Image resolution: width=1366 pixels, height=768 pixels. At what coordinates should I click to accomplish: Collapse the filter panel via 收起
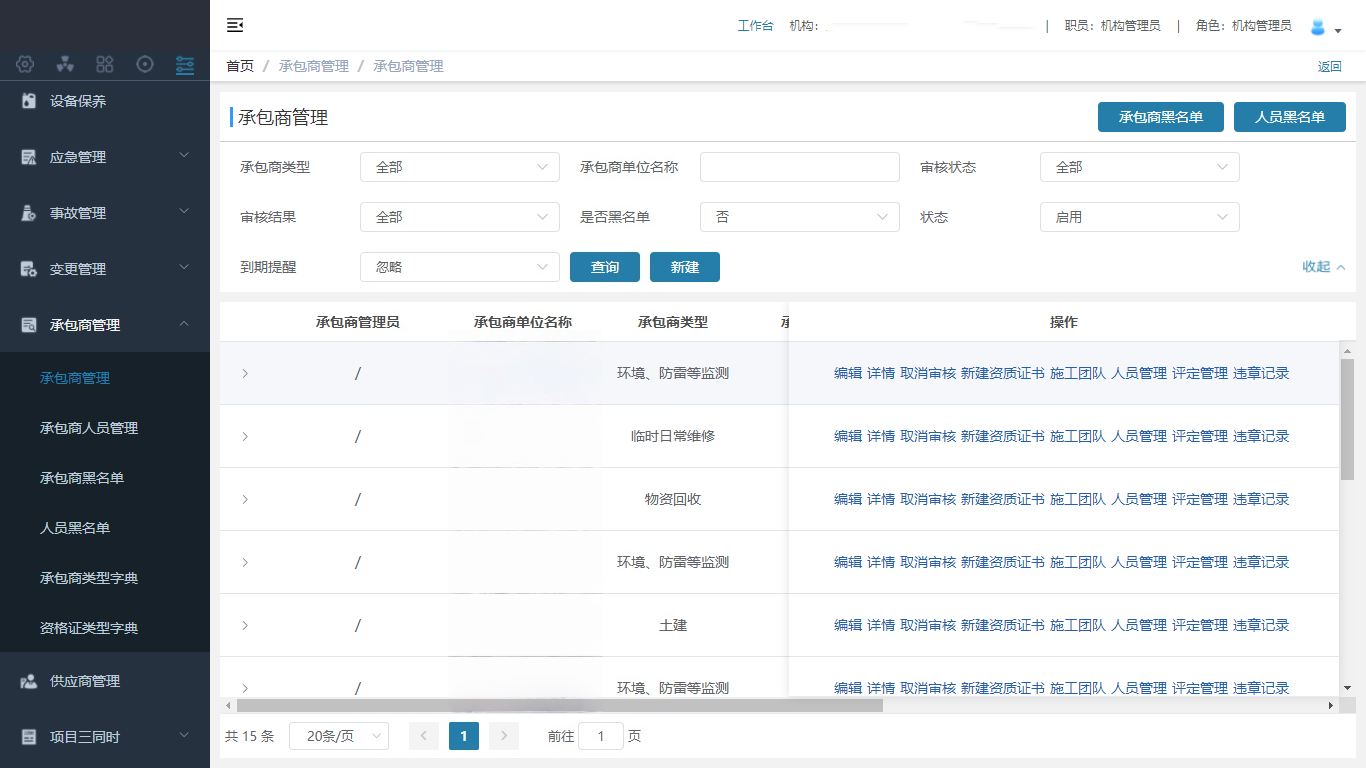(1323, 267)
